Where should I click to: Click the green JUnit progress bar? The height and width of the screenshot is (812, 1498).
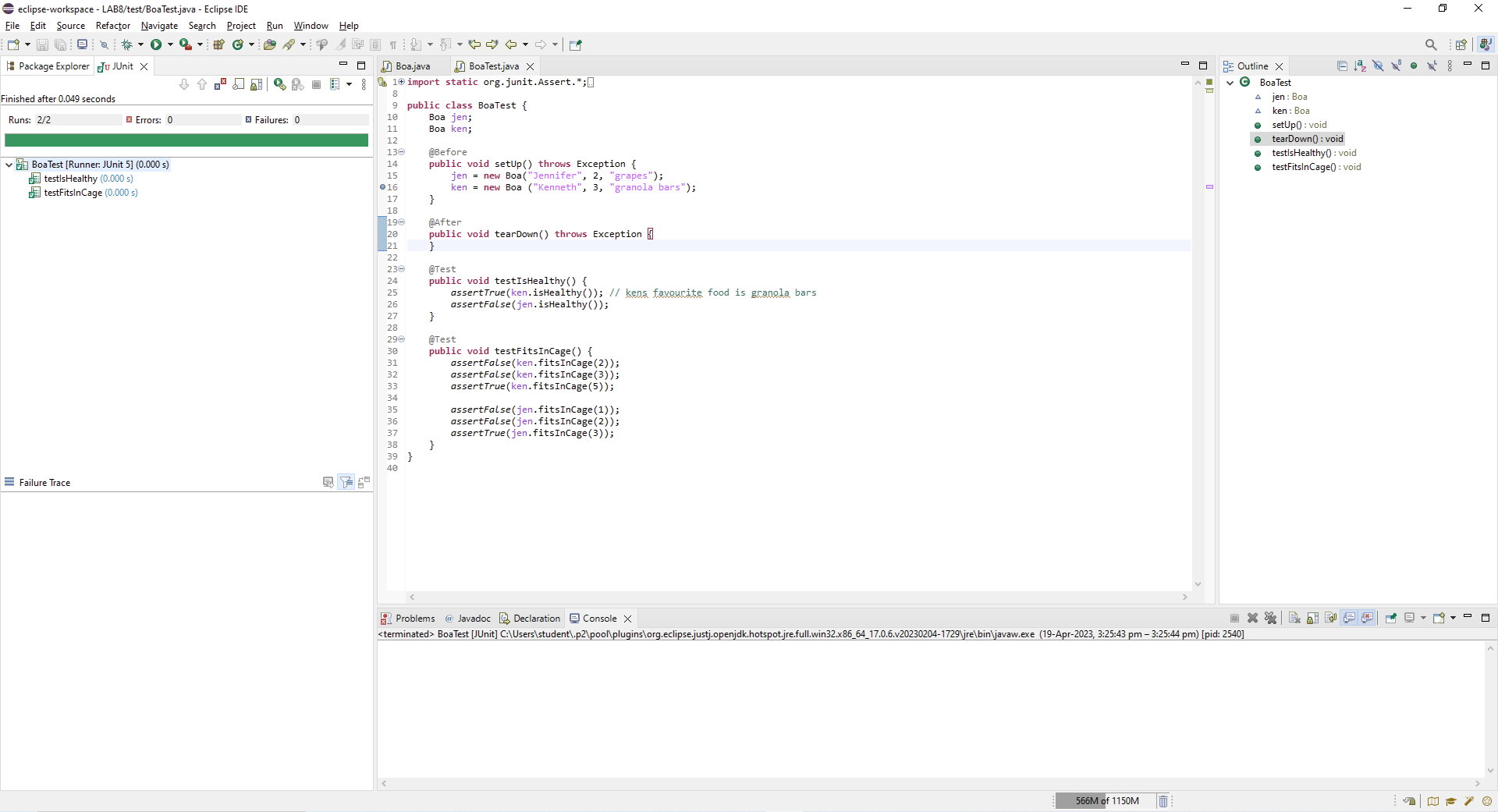[186, 140]
